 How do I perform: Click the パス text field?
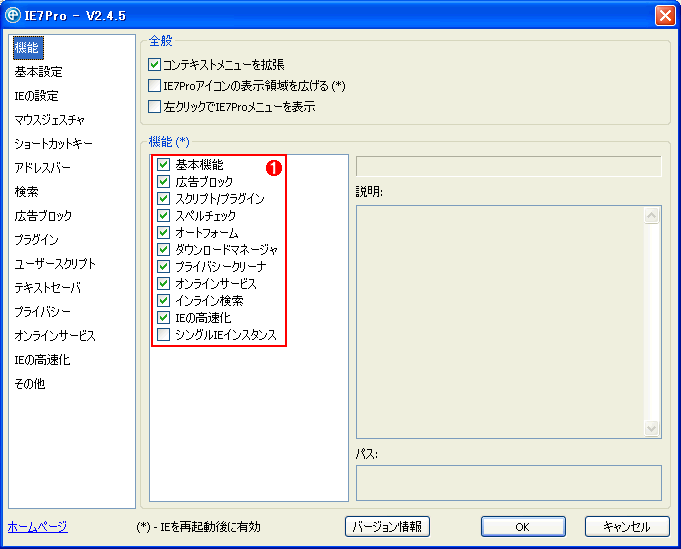pyautogui.click(x=509, y=483)
